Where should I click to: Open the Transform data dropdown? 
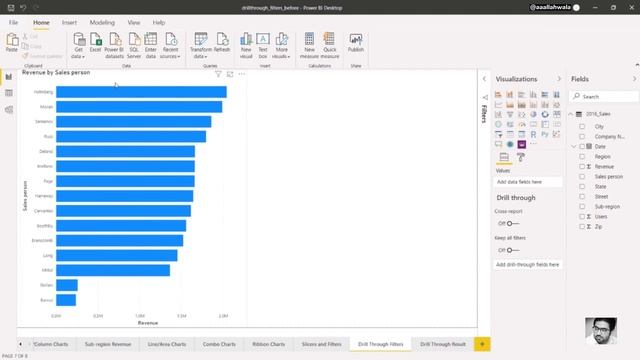[201, 46]
